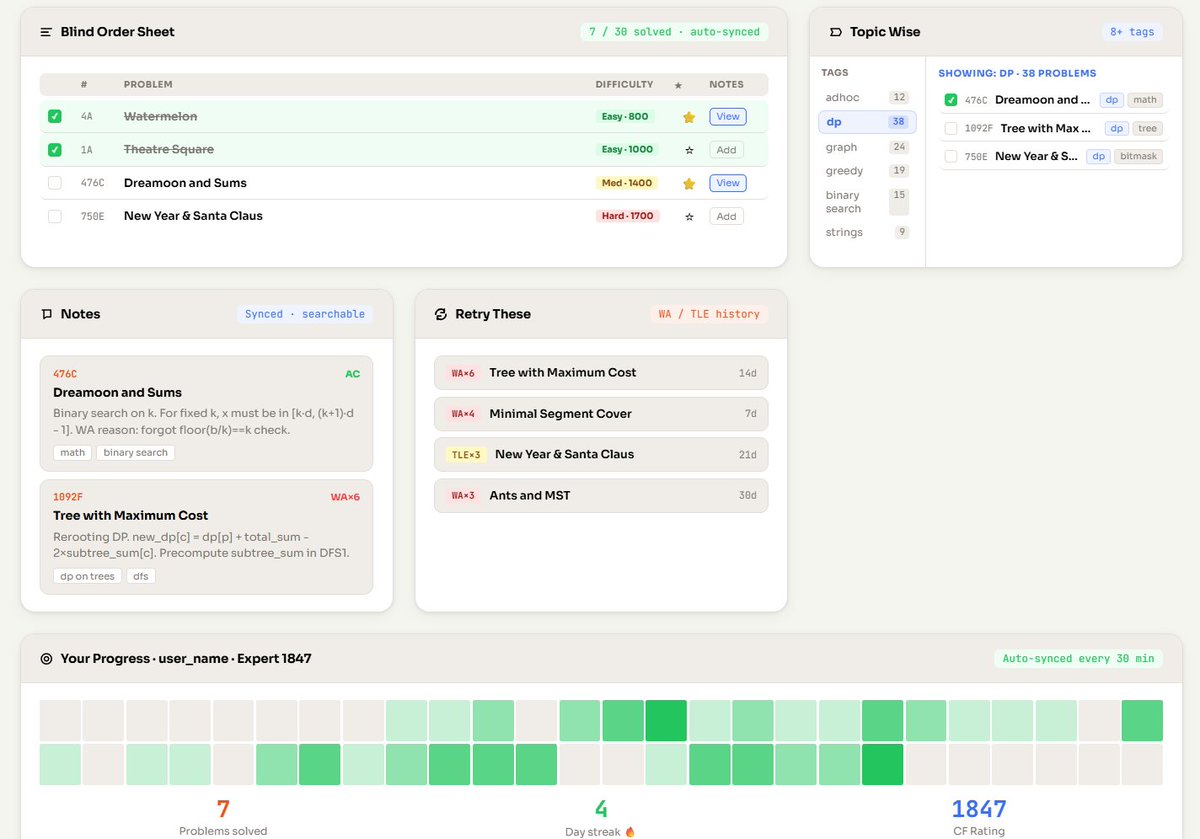1200x839 pixels.
Task: Click the math tag on 476C topic row
Action: [x=1145, y=100]
